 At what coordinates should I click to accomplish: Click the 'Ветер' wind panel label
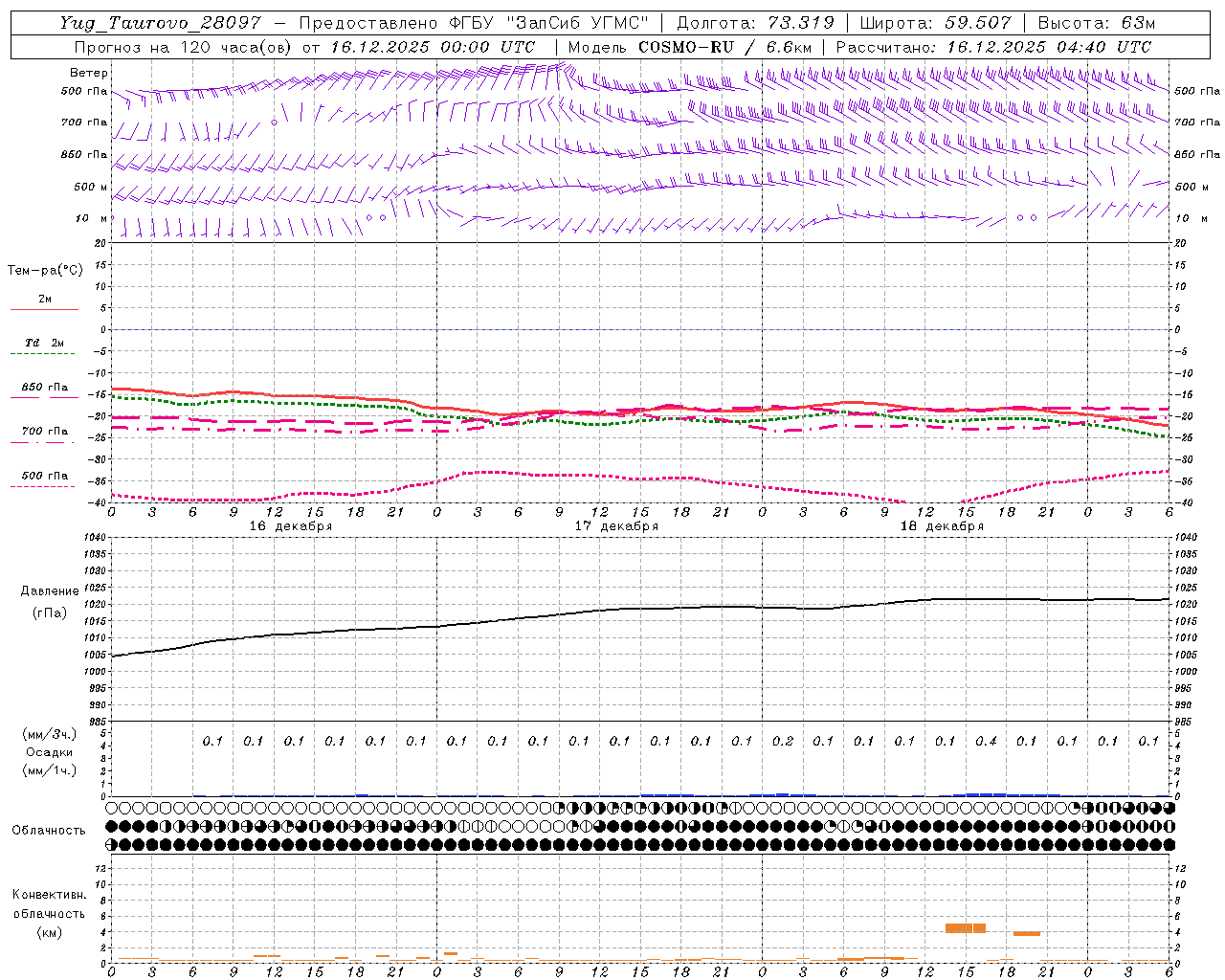coord(89,73)
